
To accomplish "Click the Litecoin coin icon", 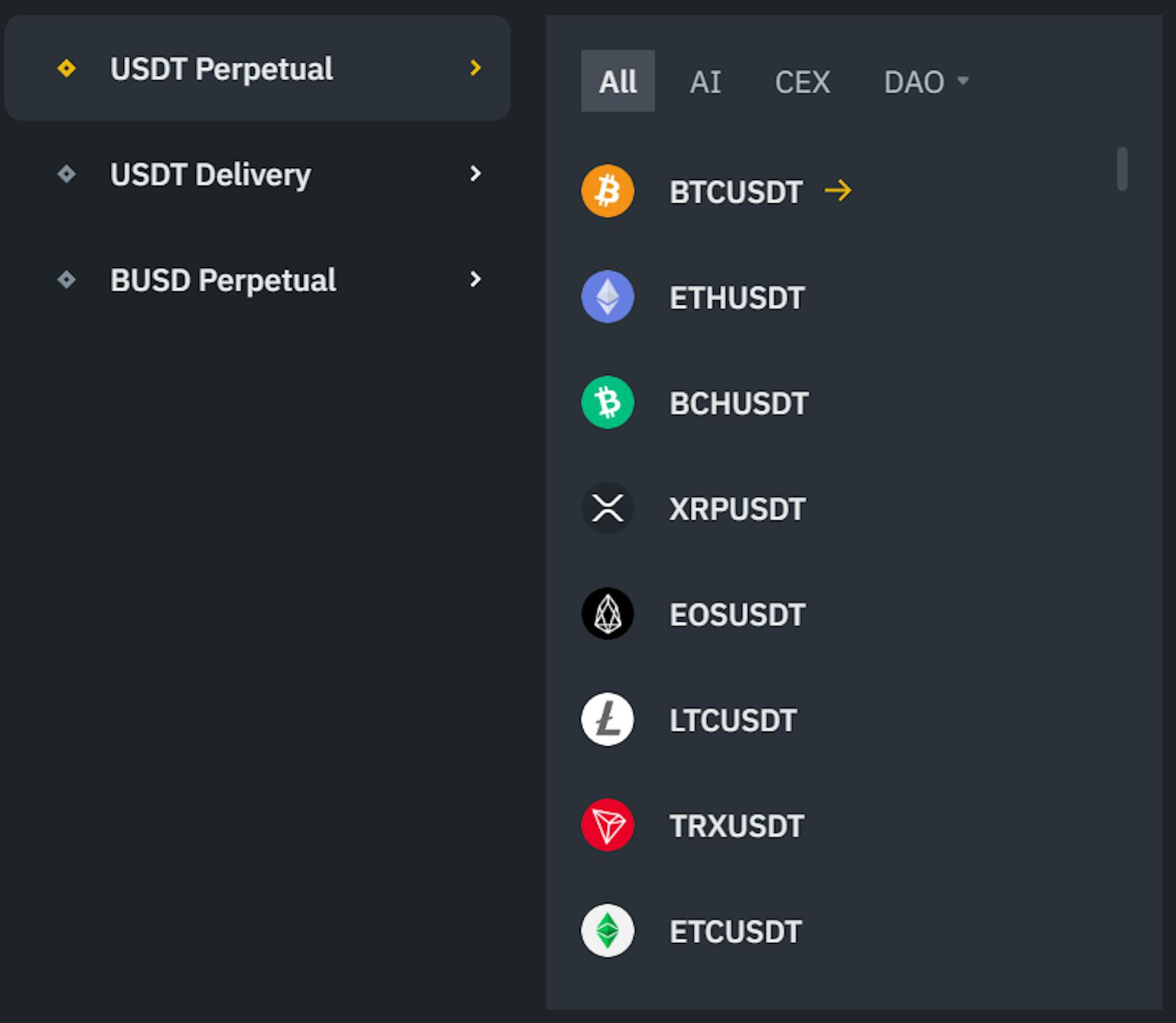I will pos(607,719).
